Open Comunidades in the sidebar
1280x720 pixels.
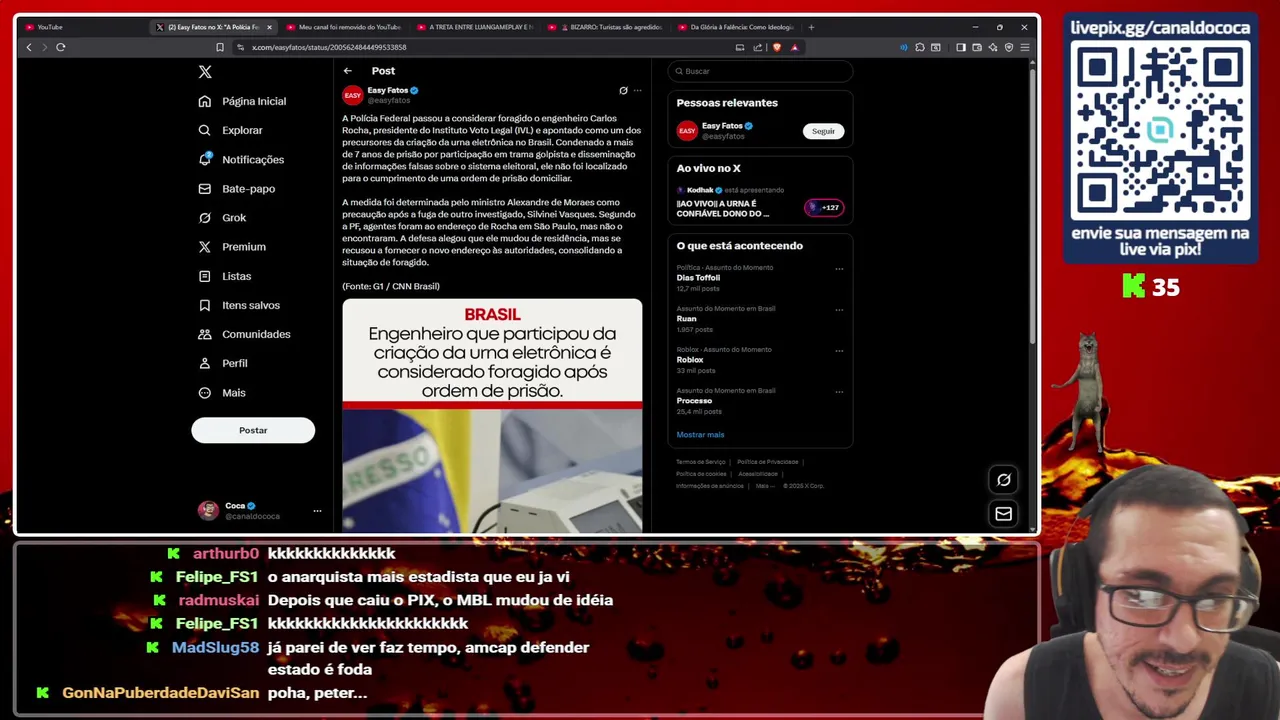click(244, 334)
